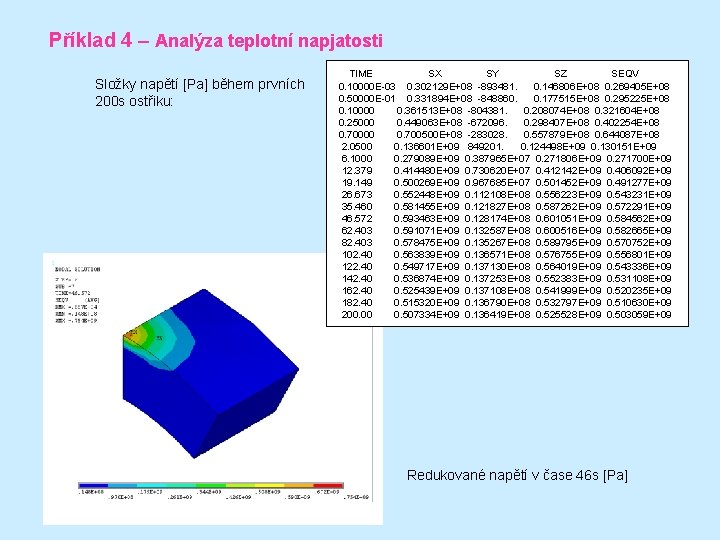
Task: Select the time value 182.40
Action: point(357,303)
